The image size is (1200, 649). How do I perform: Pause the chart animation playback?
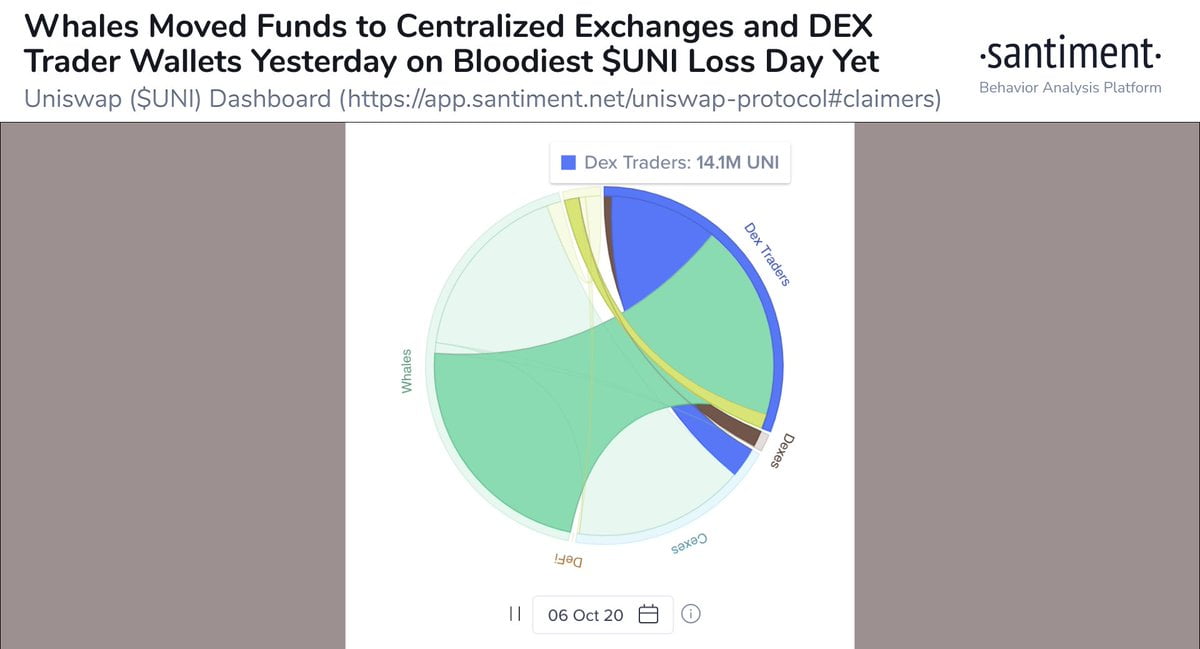coord(515,614)
